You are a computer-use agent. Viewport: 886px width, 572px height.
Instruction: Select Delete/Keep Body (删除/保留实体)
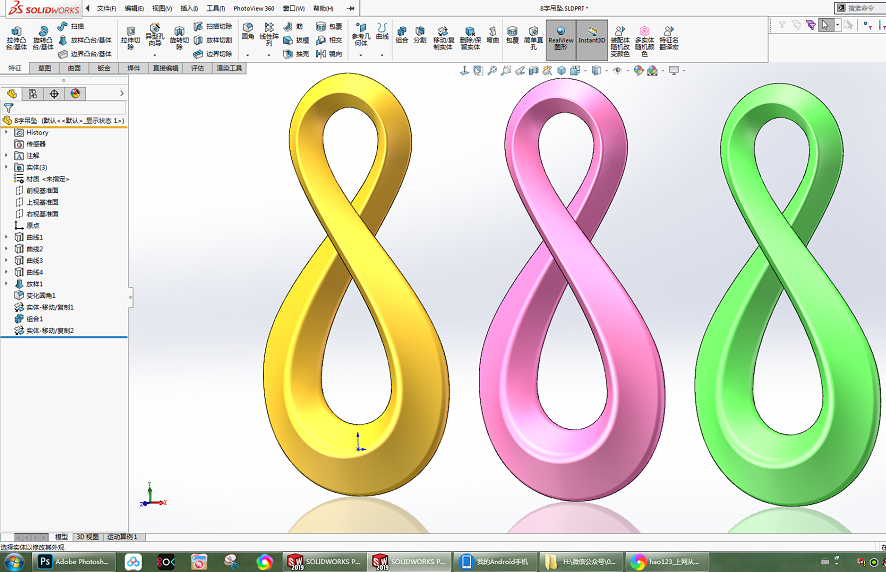pos(470,38)
